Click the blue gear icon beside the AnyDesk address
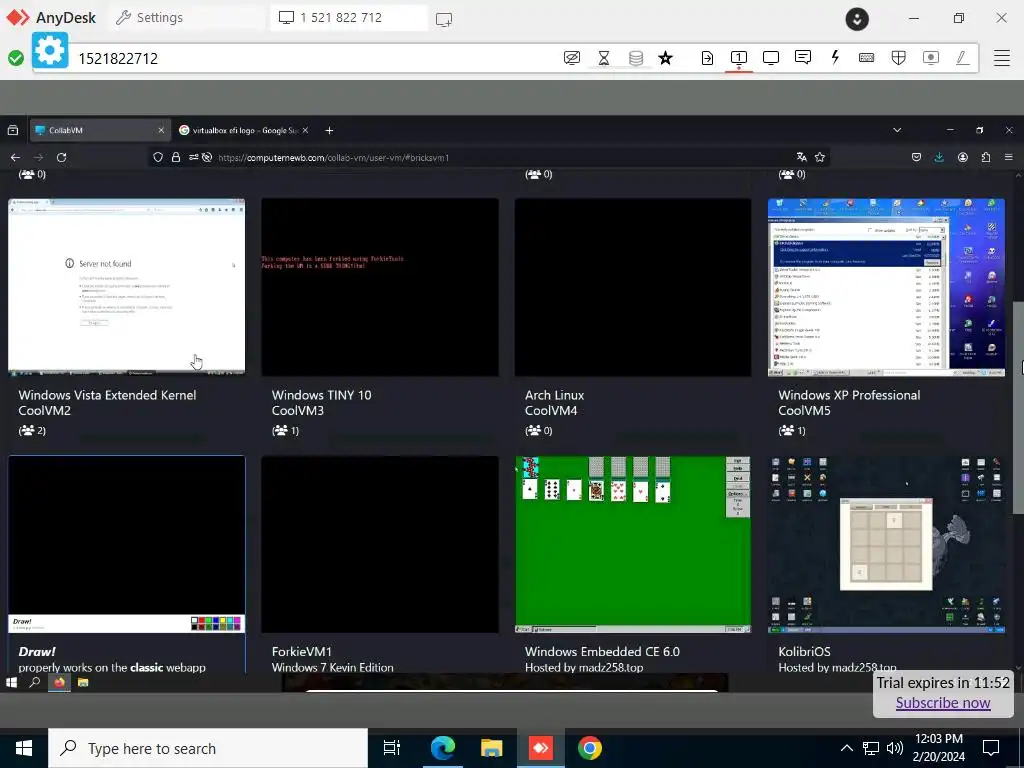Viewport: 1024px width, 768px height. [x=50, y=50]
